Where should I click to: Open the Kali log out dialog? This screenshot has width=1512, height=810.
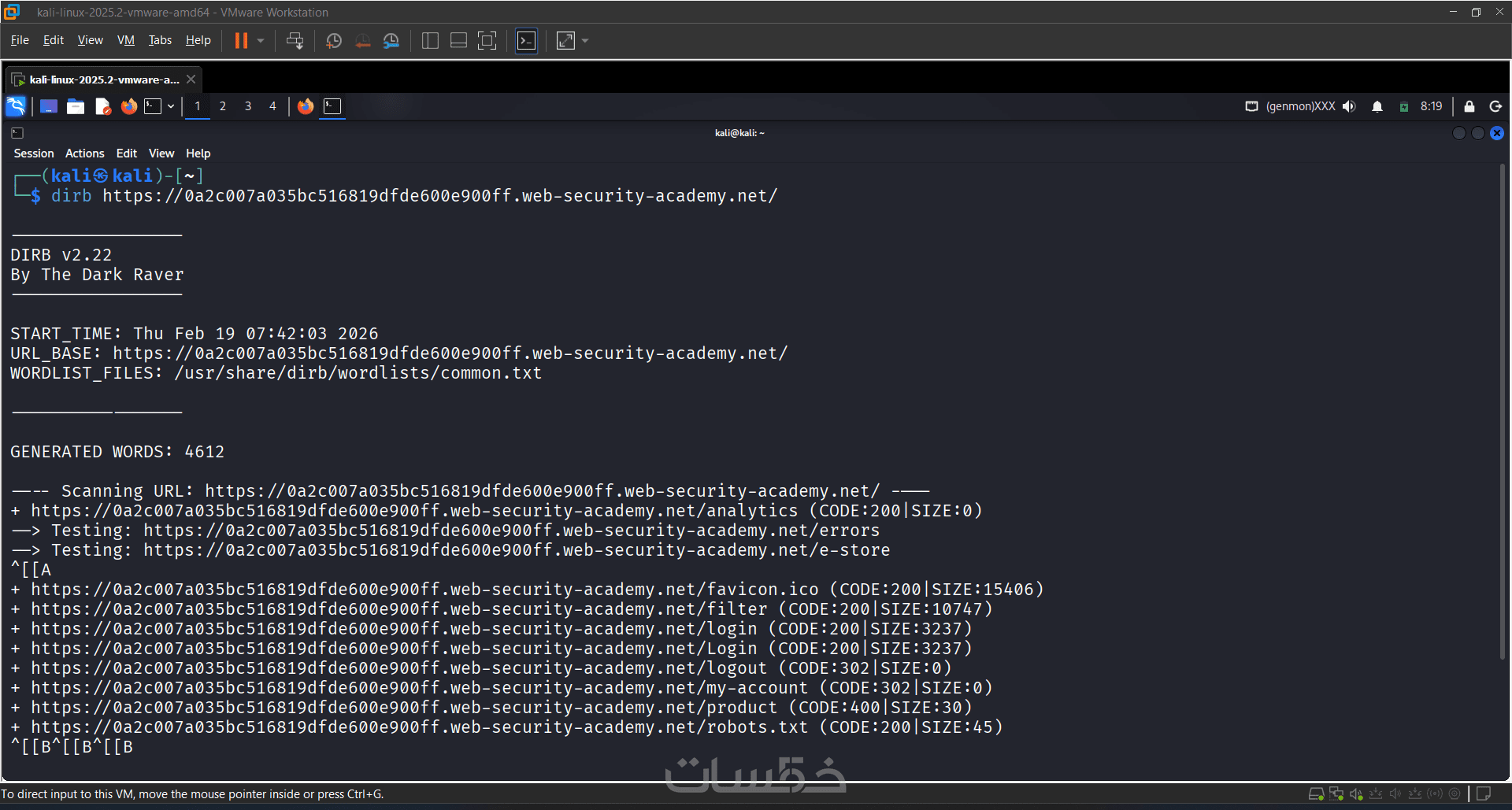[x=1495, y=106]
